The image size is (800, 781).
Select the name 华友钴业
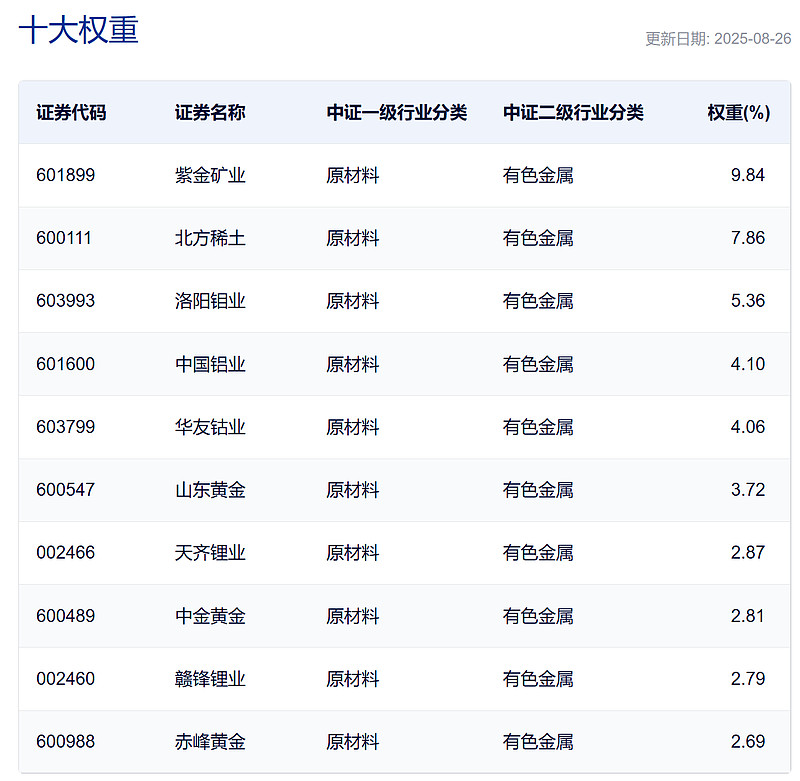click(210, 426)
